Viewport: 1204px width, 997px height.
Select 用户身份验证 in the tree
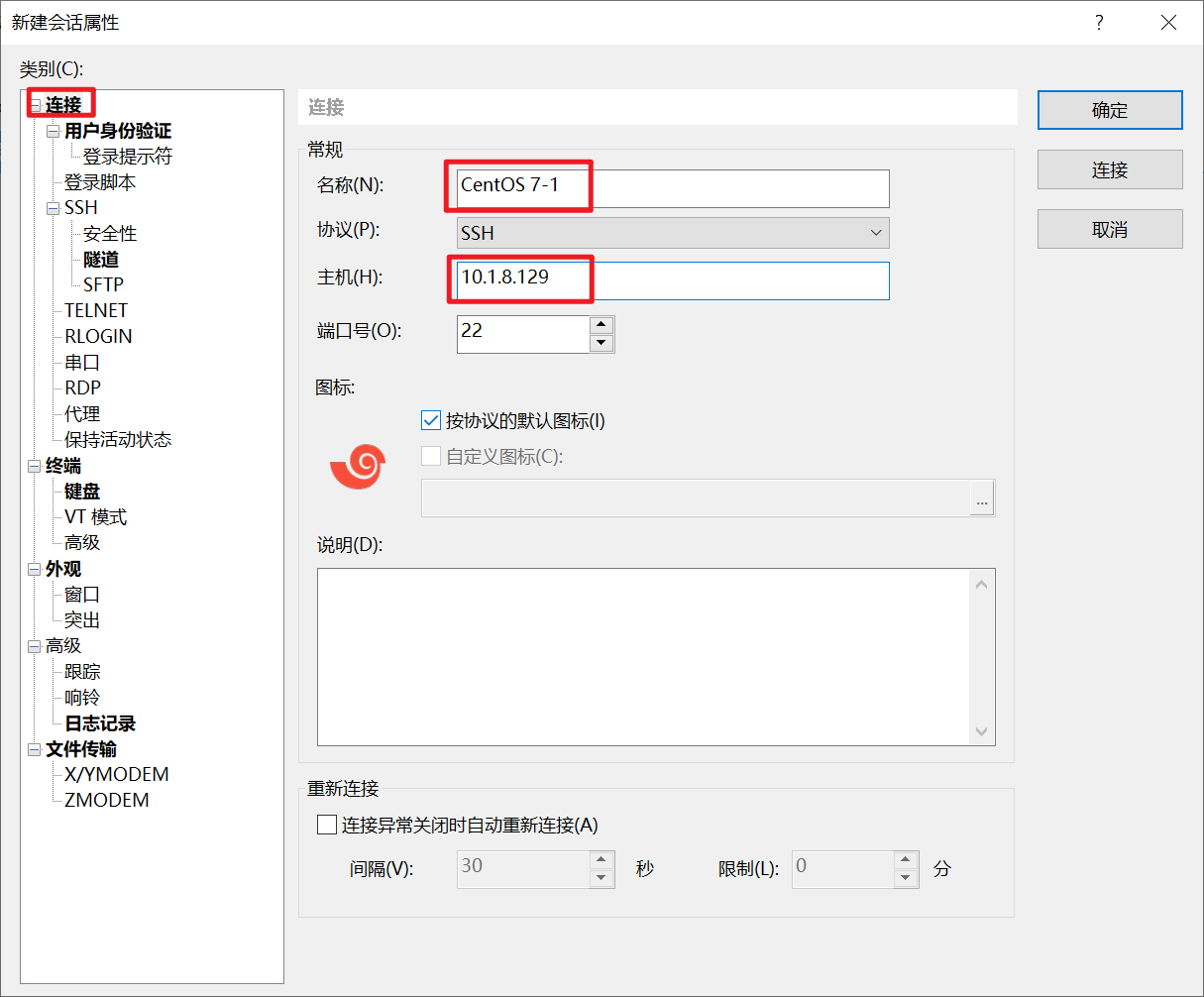(118, 131)
